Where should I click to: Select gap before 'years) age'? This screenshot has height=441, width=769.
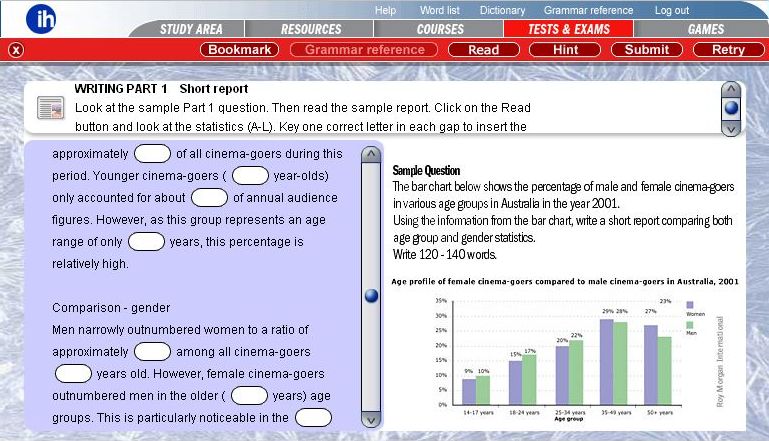(249, 396)
